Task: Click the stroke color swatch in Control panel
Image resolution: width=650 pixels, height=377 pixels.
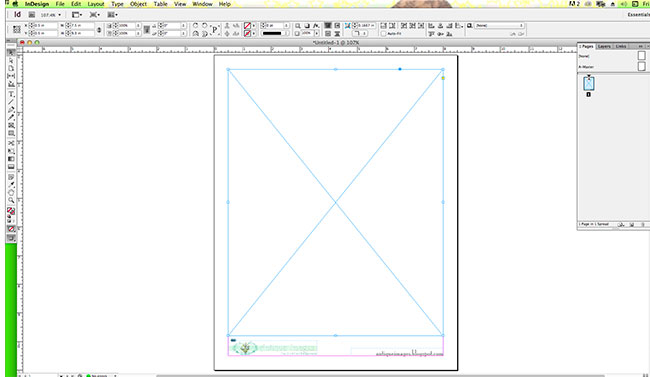Action: [247, 34]
